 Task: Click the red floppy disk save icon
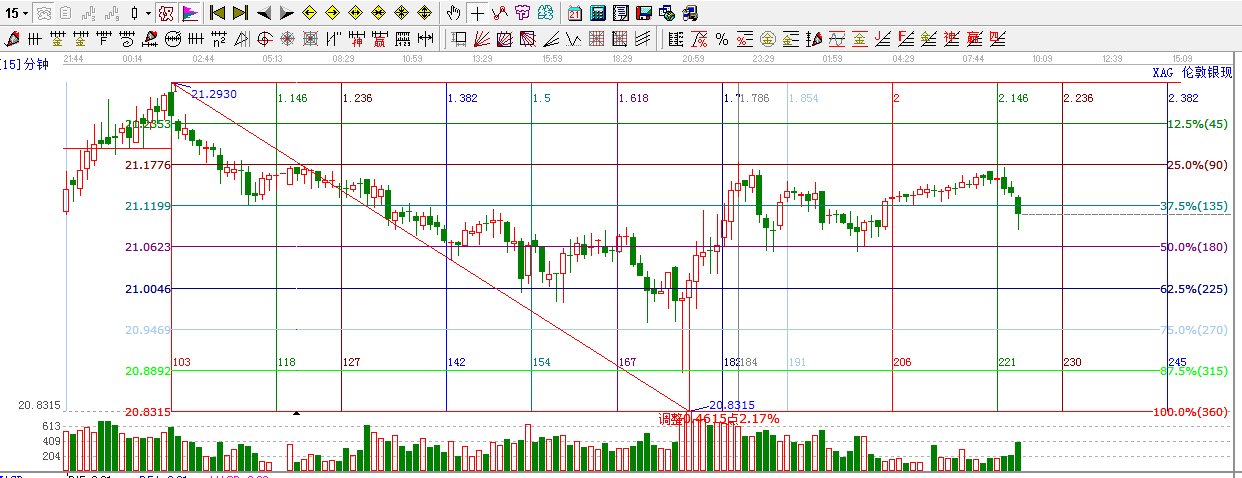(644, 13)
